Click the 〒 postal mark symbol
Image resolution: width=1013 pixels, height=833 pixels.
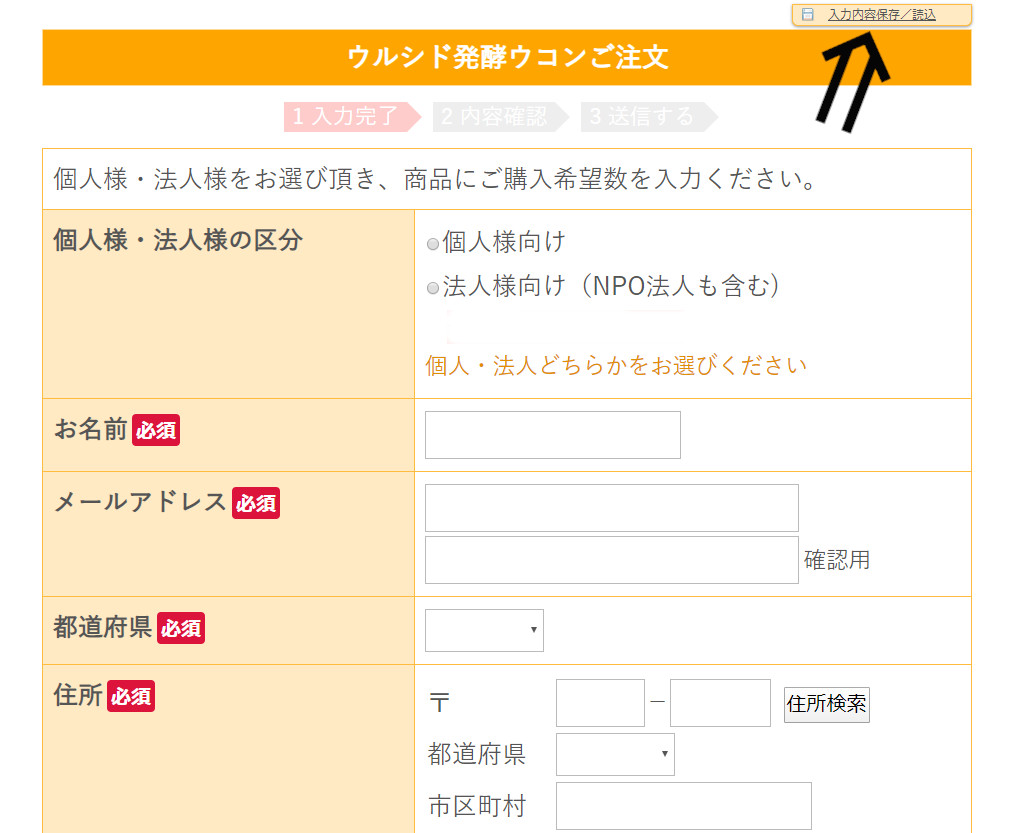(x=438, y=703)
